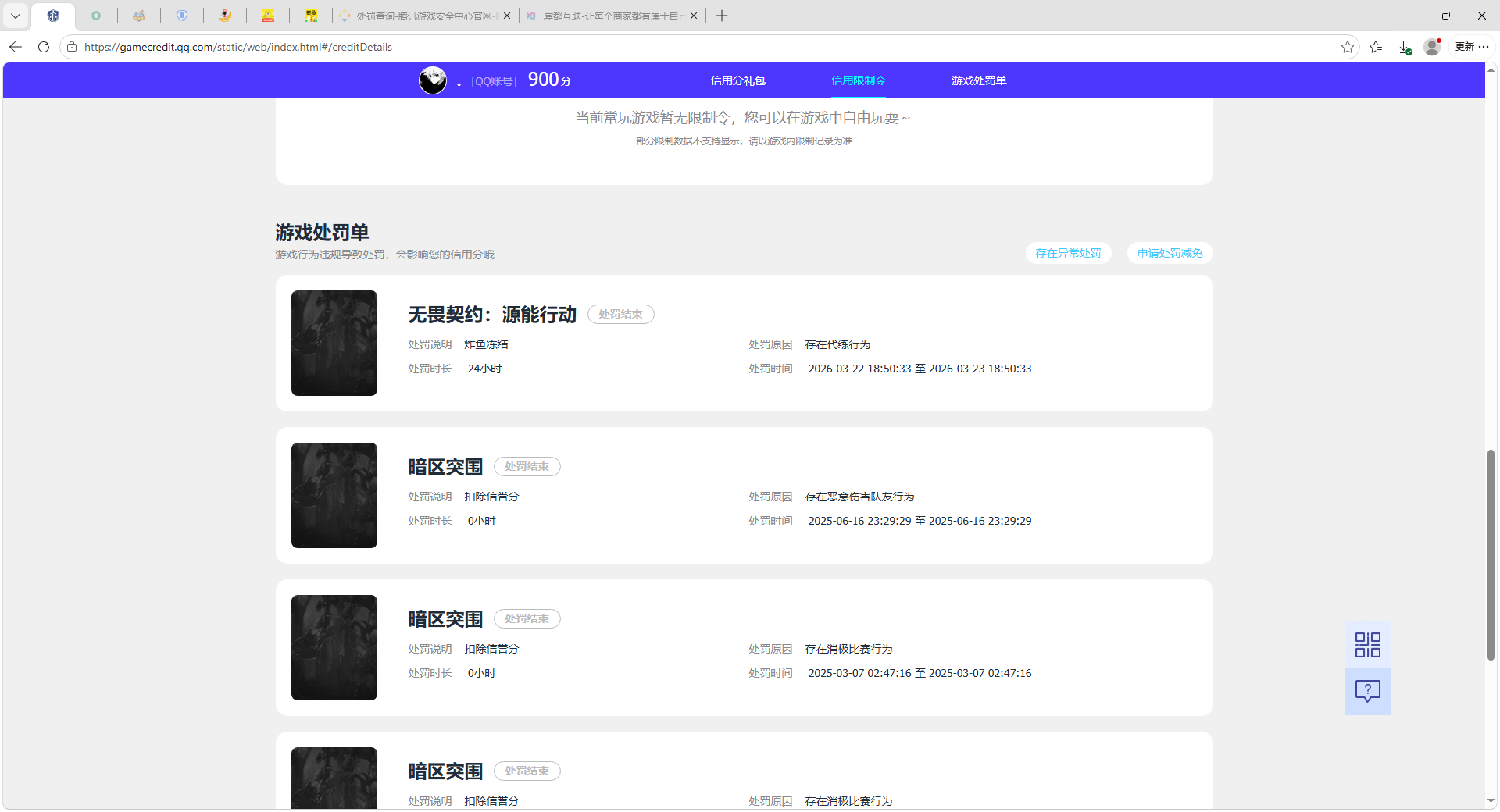The width and height of the screenshot is (1500, 812).
Task: Click the 当前常玩游戏暂无限制令 notice text
Action: click(x=743, y=118)
